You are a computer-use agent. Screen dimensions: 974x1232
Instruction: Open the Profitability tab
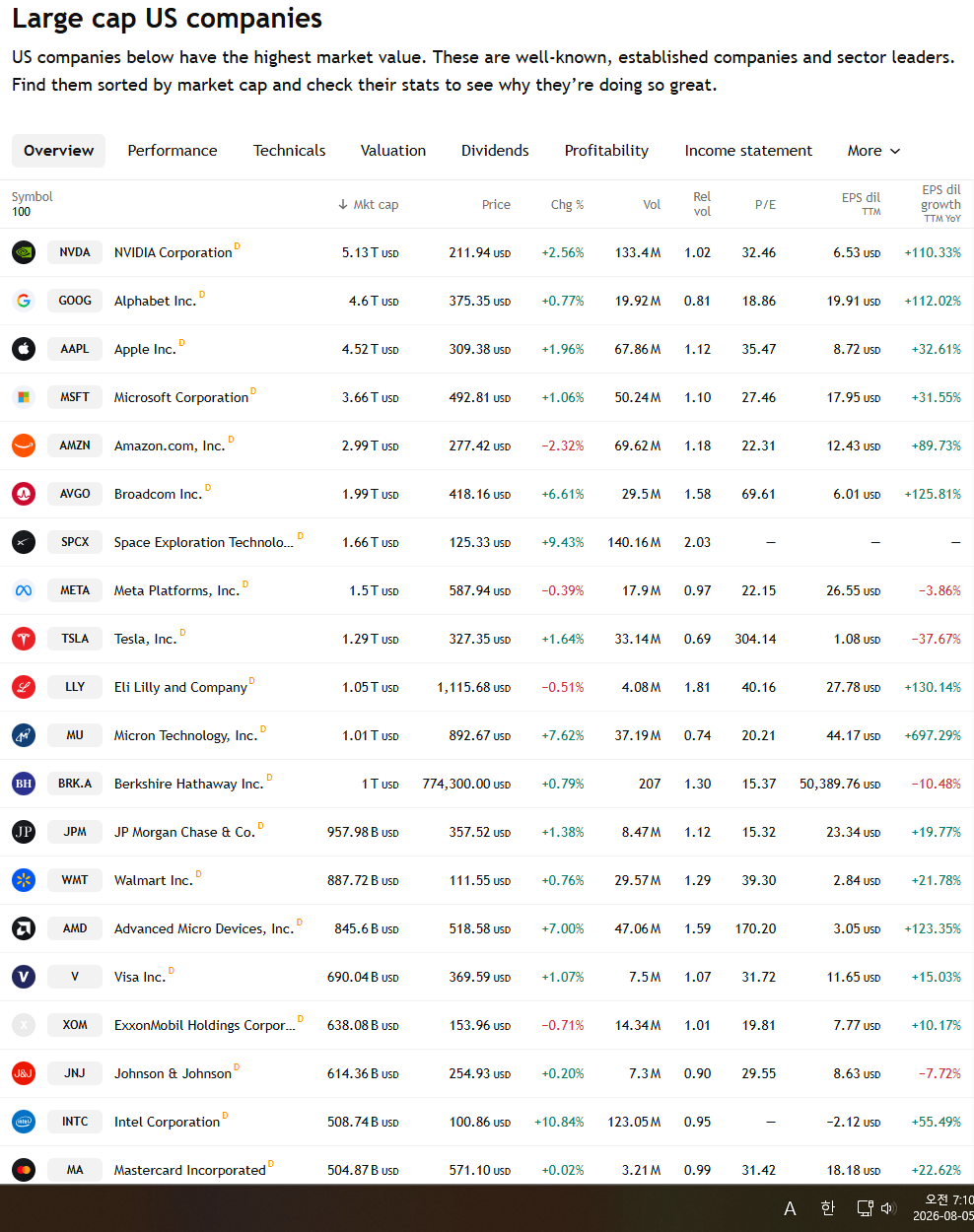coord(606,151)
